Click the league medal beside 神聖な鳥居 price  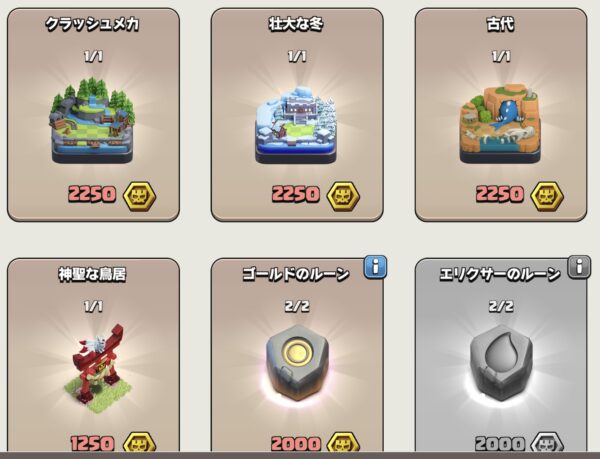click(139, 442)
